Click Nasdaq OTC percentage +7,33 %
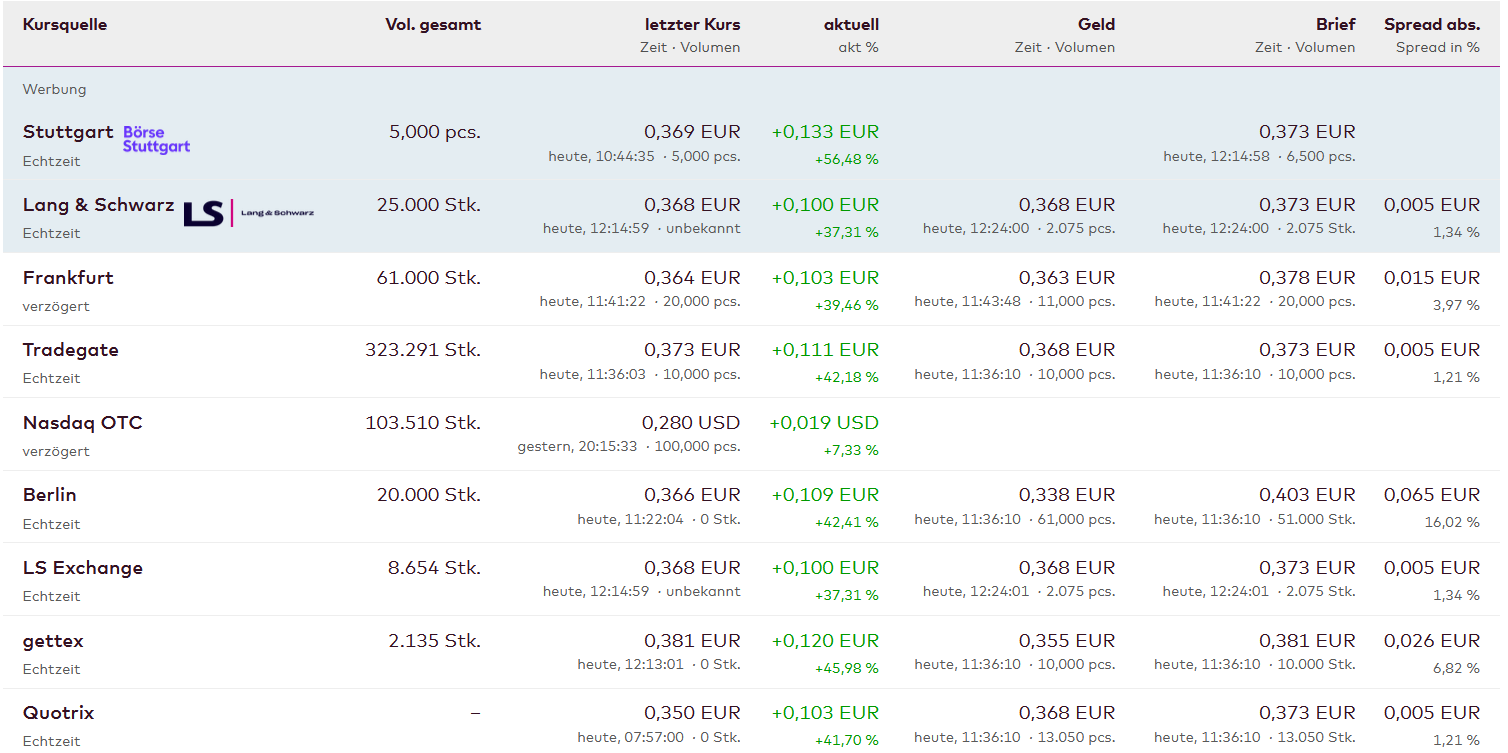Screen dimensions: 1508x753 click(851, 450)
